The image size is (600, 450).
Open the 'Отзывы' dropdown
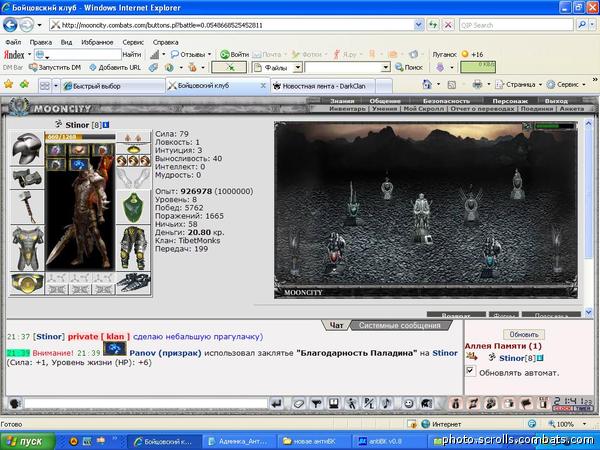[x=209, y=55]
